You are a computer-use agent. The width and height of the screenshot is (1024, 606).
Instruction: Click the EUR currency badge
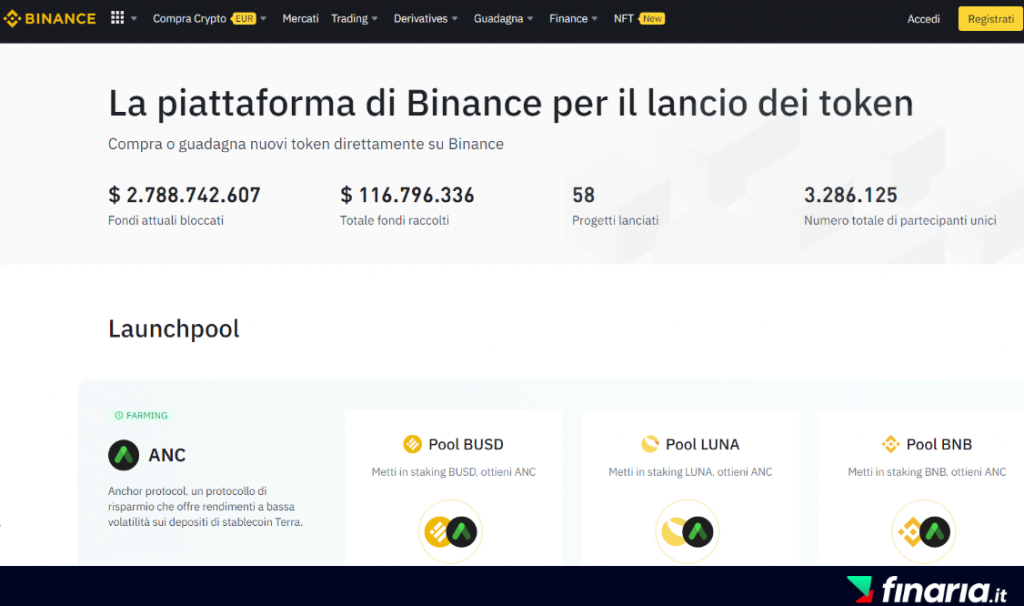[244, 18]
